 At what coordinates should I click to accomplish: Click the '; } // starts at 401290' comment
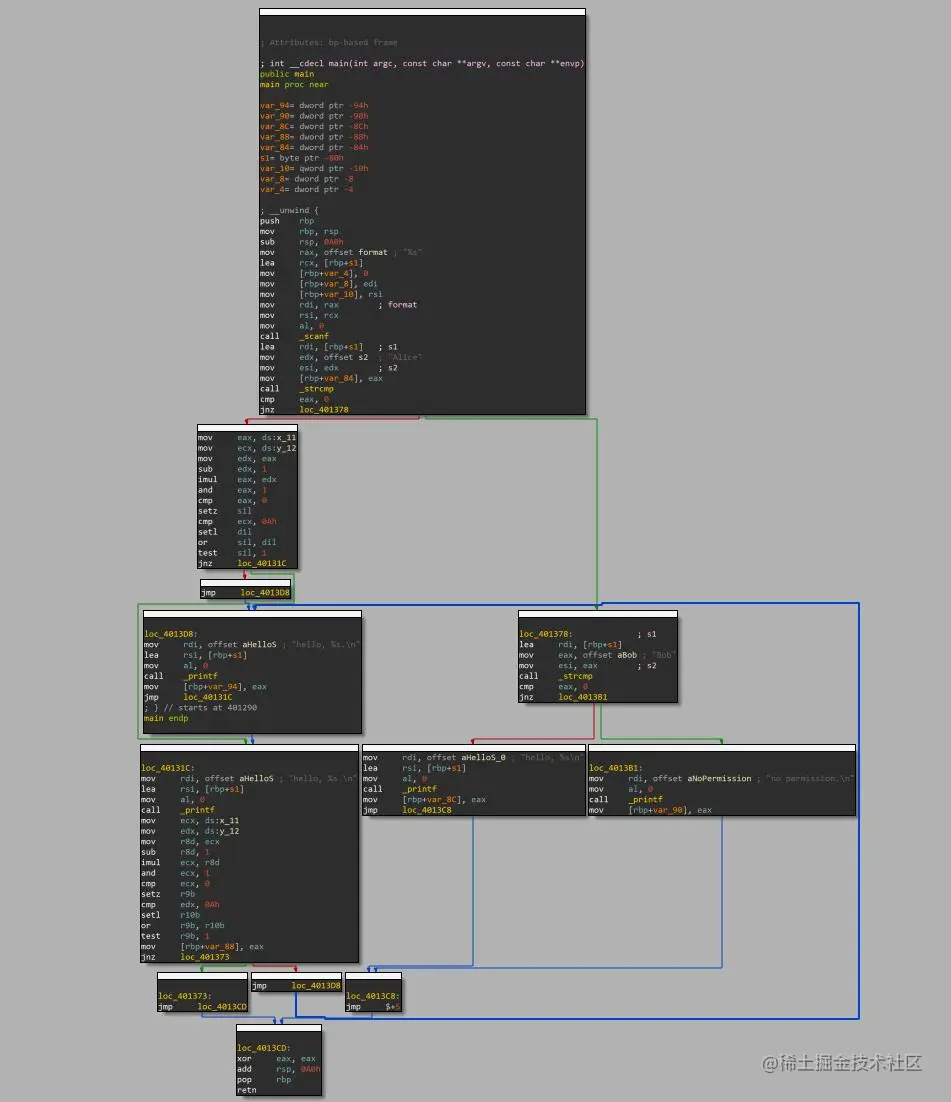(200, 708)
